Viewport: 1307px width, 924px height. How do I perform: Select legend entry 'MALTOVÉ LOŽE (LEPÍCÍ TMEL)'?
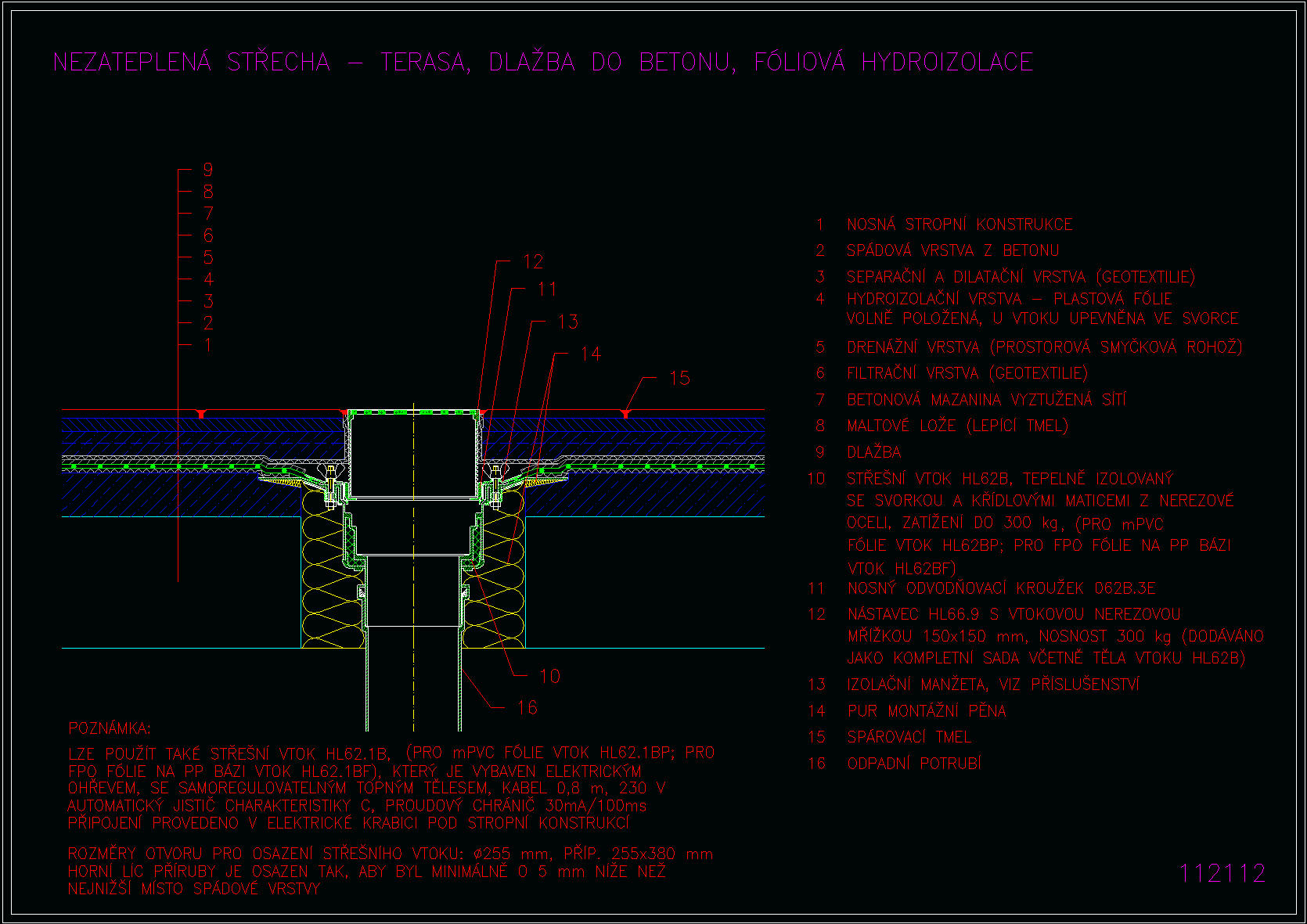coord(957,426)
